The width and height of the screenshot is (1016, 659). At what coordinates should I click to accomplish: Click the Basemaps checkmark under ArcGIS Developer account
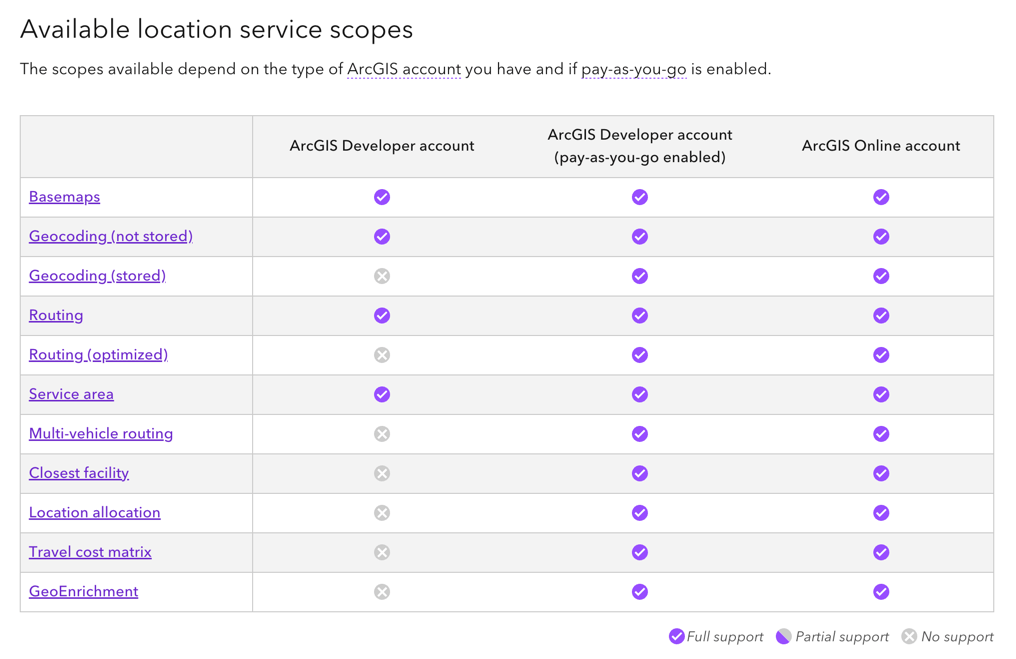point(382,197)
